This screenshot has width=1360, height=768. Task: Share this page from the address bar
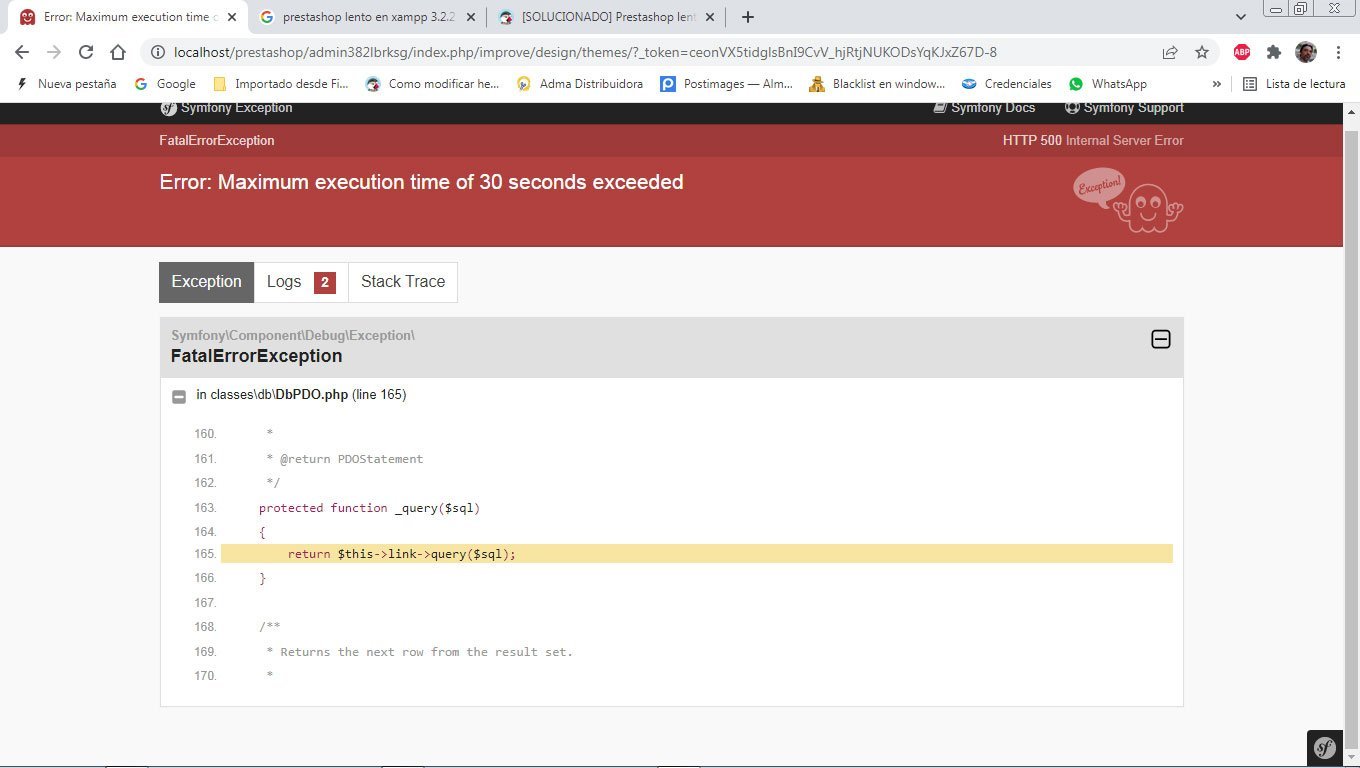(1170, 52)
